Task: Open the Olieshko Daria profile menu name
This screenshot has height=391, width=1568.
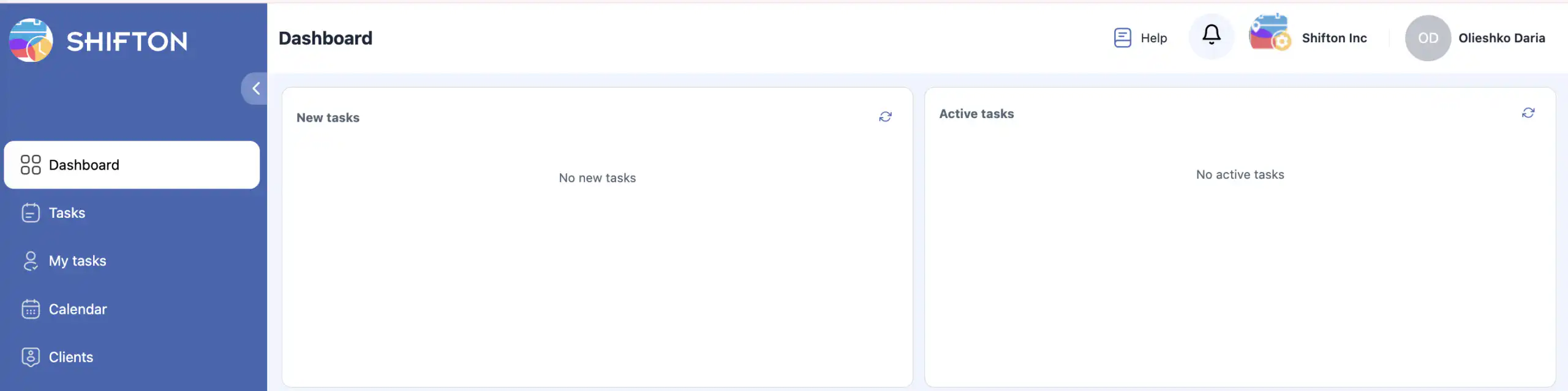Action: point(1501,38)
